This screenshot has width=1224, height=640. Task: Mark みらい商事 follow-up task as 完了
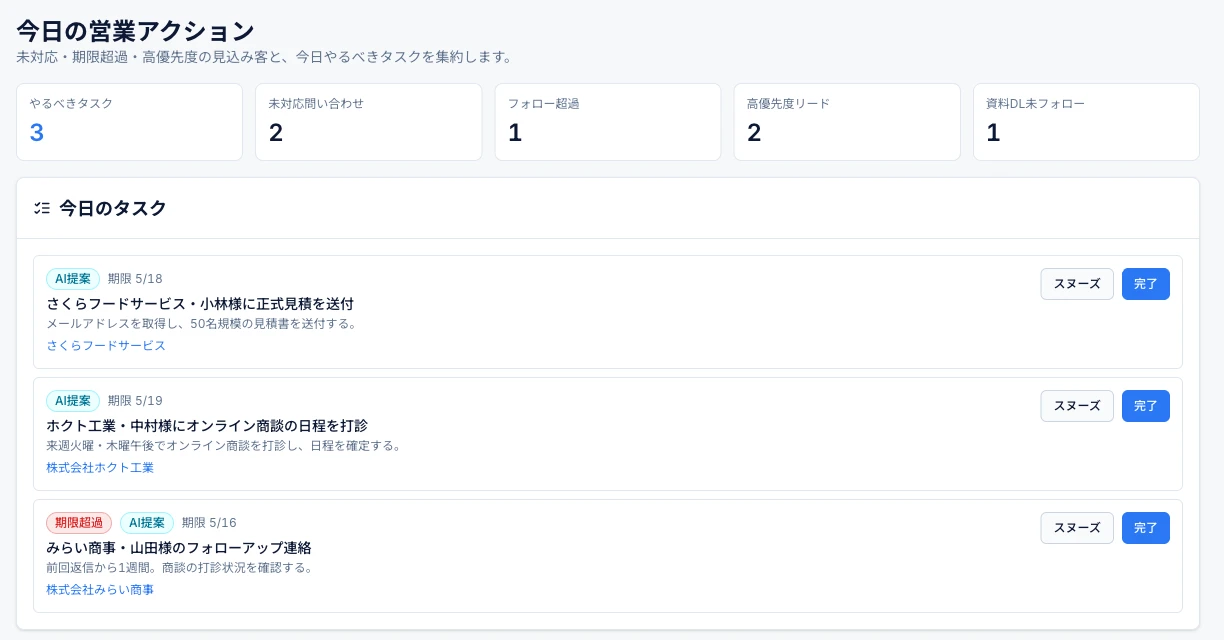pyautogui.click(x=1146, y=528)
